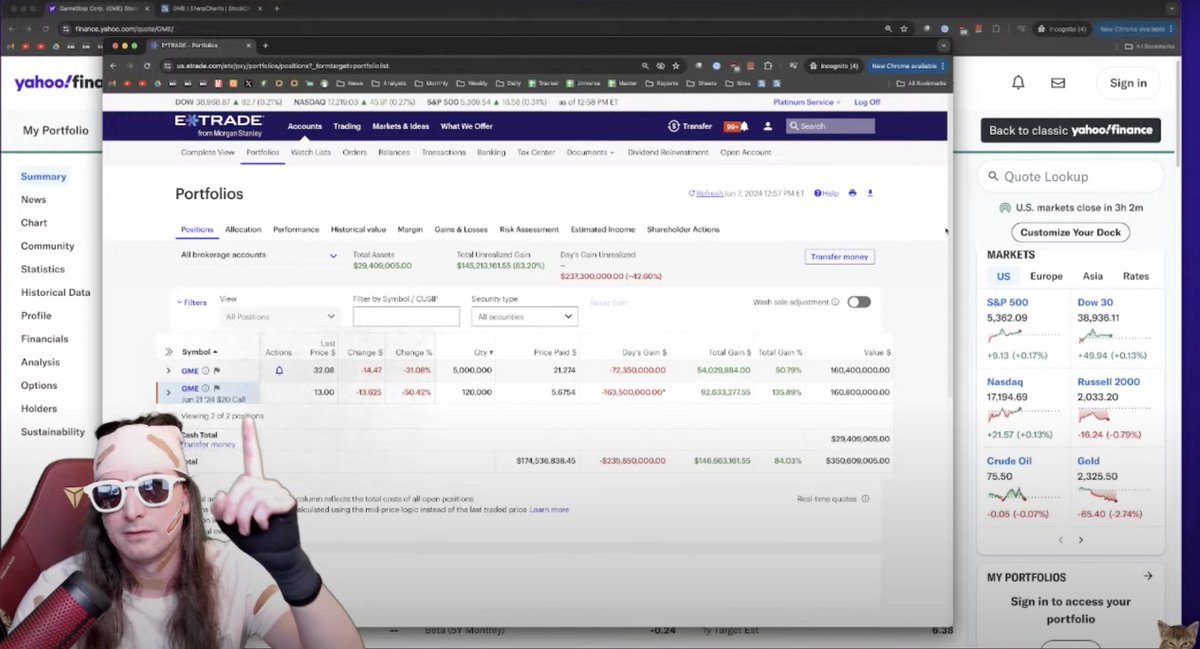The image size is (1200, 649).
Task: Open the Watch Lists subnav item
Action: [x=310, y=152]
